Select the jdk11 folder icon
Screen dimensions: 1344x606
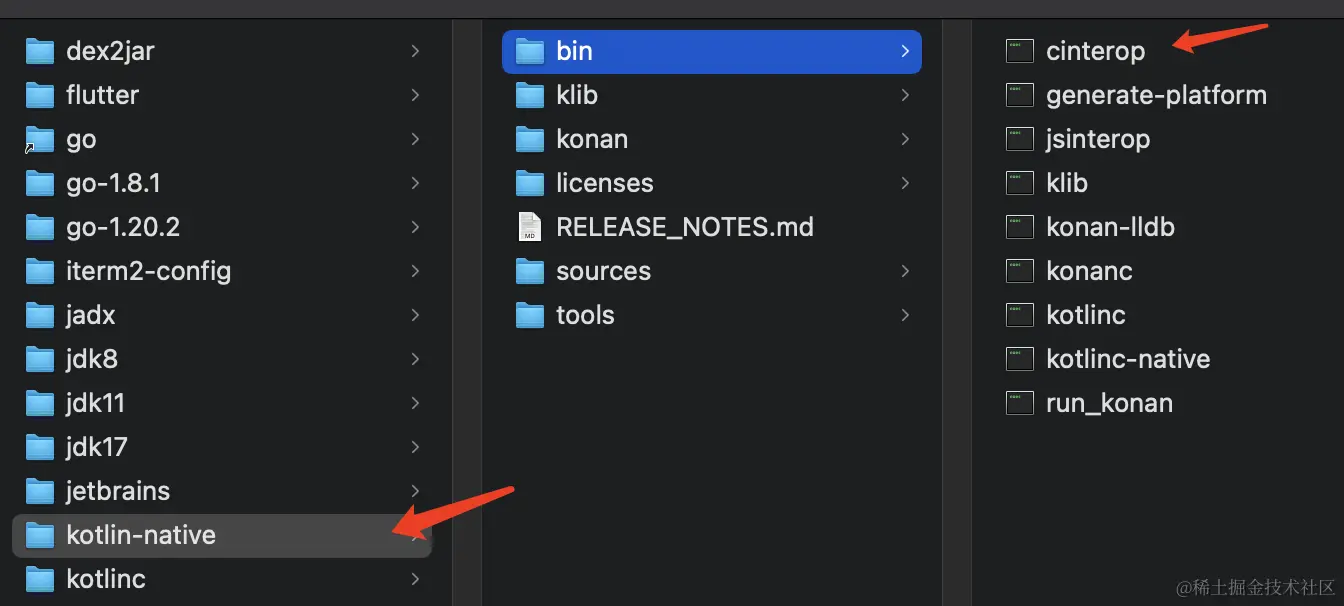[x=39, y=403]
